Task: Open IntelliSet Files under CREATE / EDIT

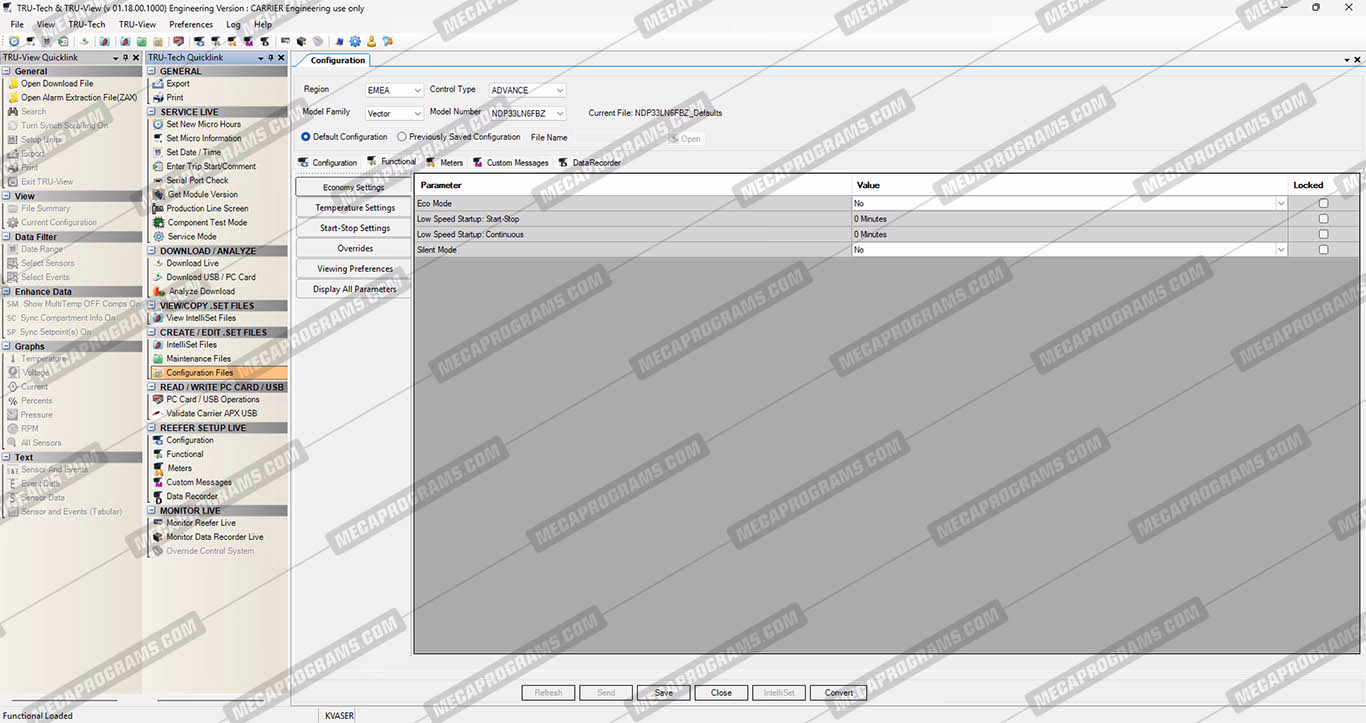Action: [191, 345]
